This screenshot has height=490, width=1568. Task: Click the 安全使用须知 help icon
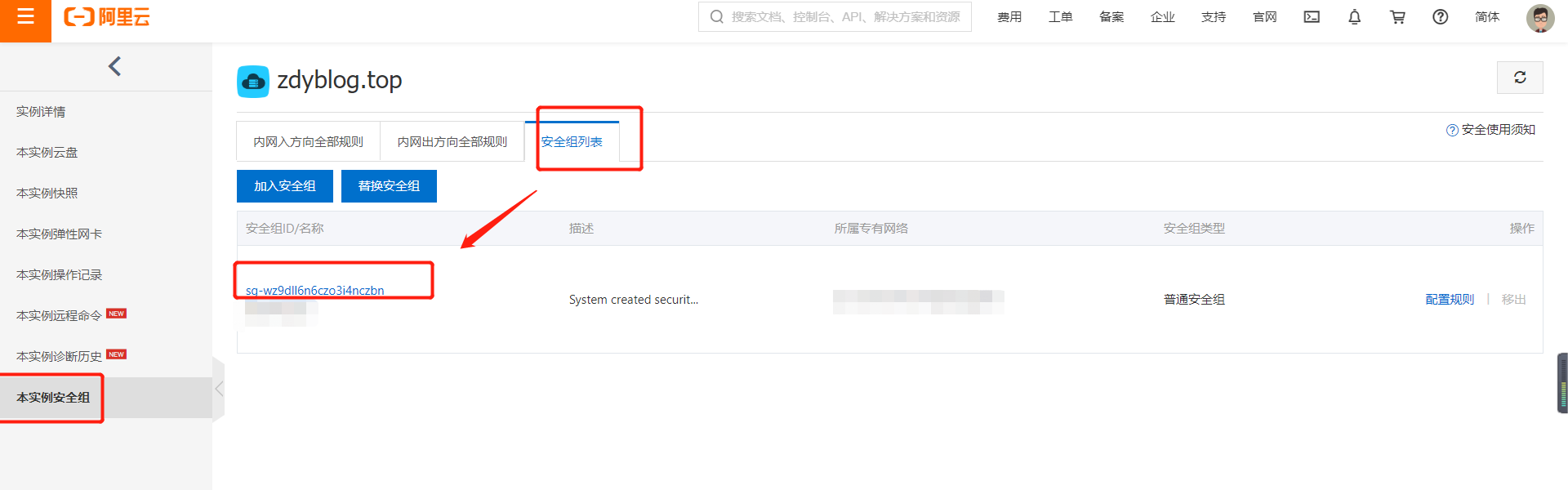[1452, 130]
